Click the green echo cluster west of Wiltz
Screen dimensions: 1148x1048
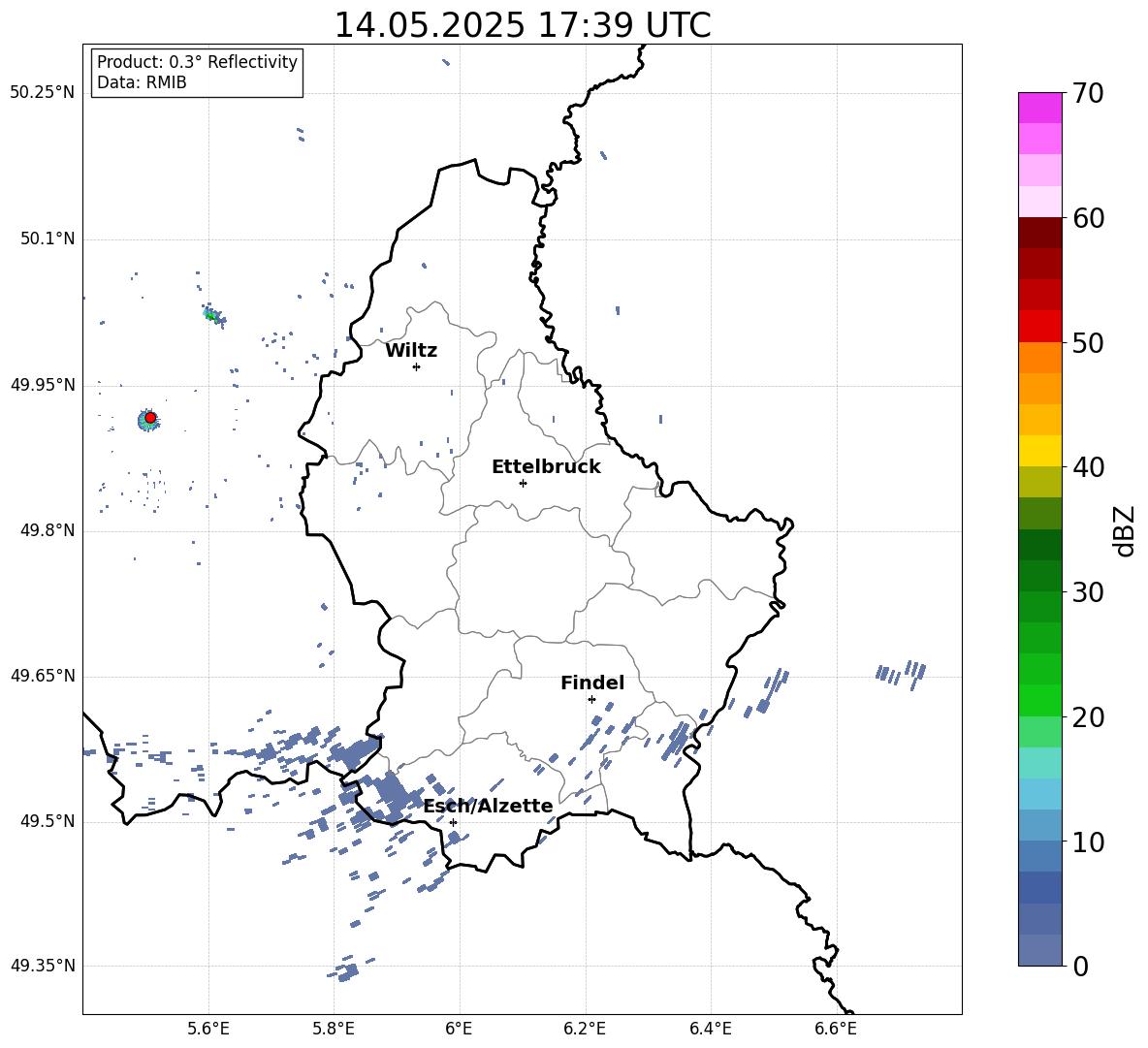(x=213, y=315)
